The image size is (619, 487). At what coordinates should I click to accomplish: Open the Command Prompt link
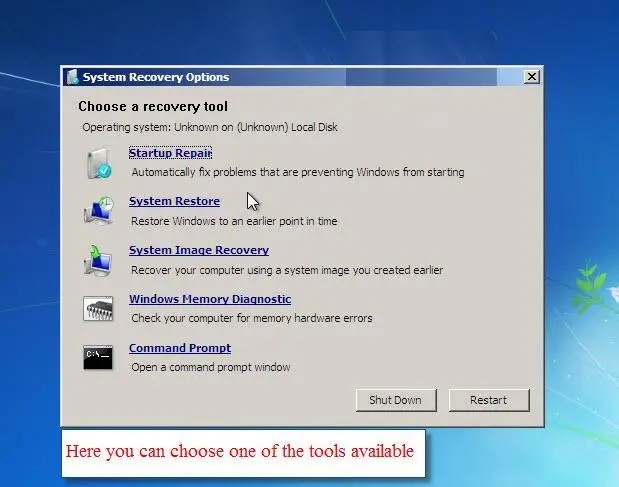pos(180,348)
